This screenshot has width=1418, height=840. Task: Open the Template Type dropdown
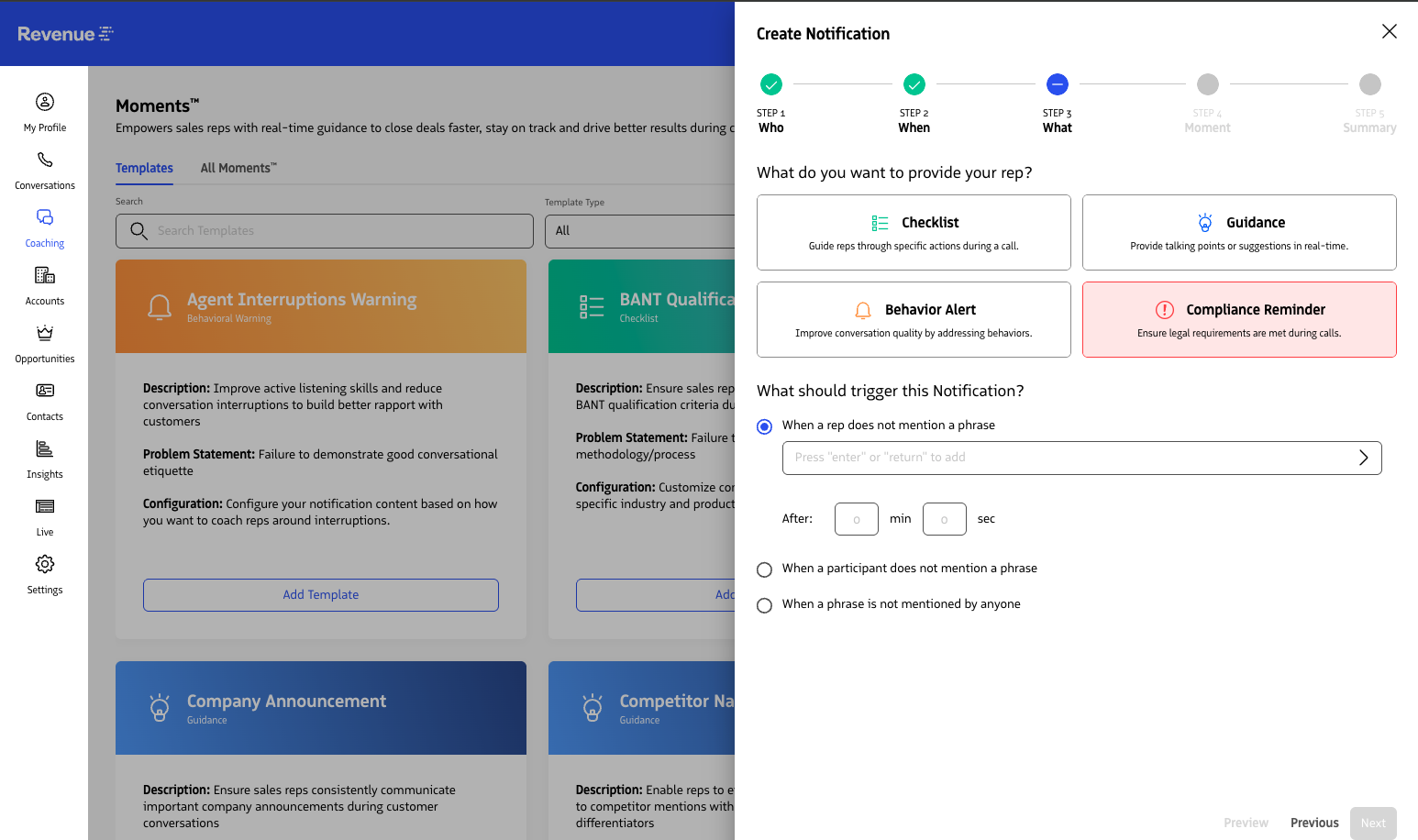pyautogui.click(x=640, y=231)
